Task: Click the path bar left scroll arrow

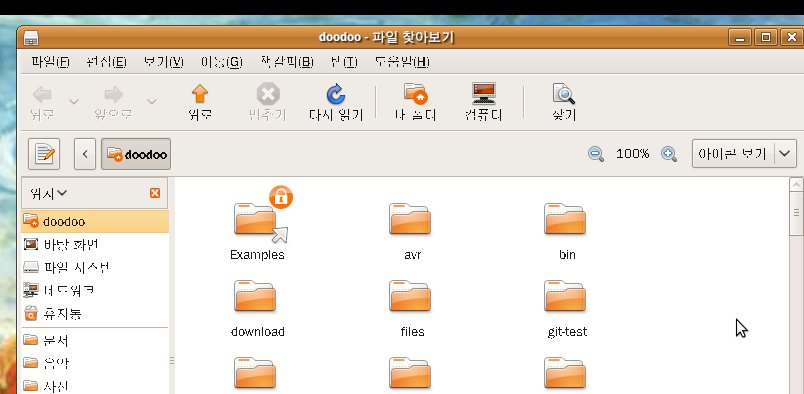Action: point(85,154)
